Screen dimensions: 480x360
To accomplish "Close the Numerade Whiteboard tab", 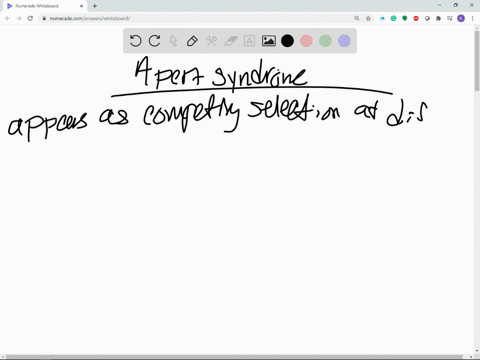I will coord(81,6).
